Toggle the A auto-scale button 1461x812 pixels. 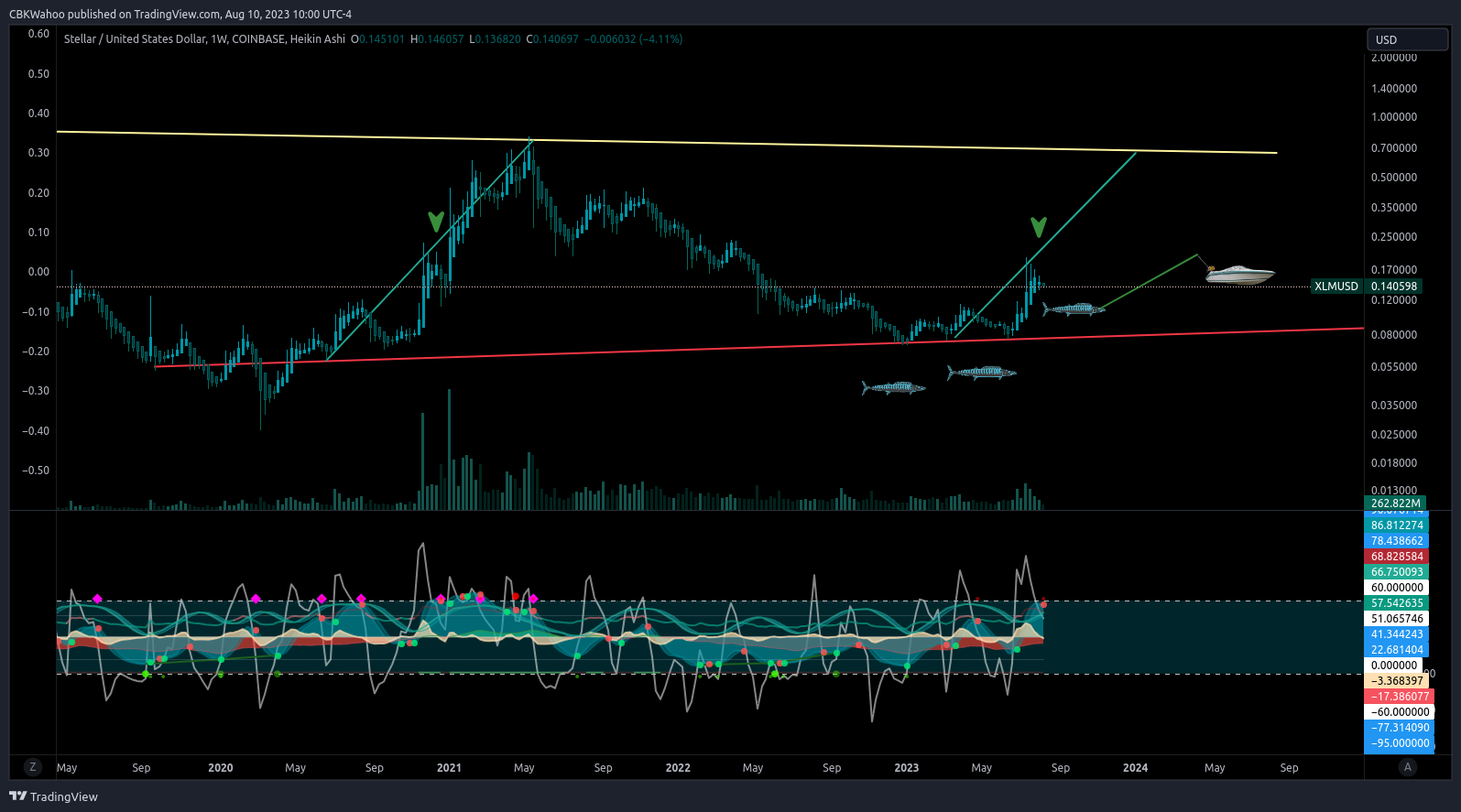point(1408,767)
